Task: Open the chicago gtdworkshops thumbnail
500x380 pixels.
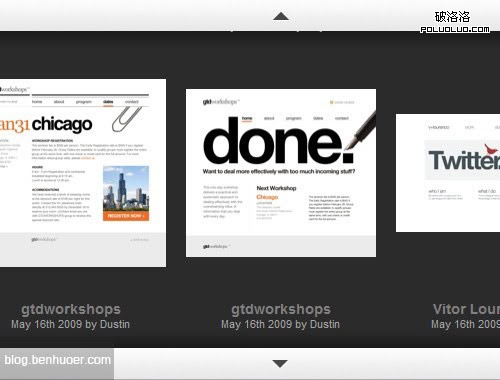Action: (83, 173)
